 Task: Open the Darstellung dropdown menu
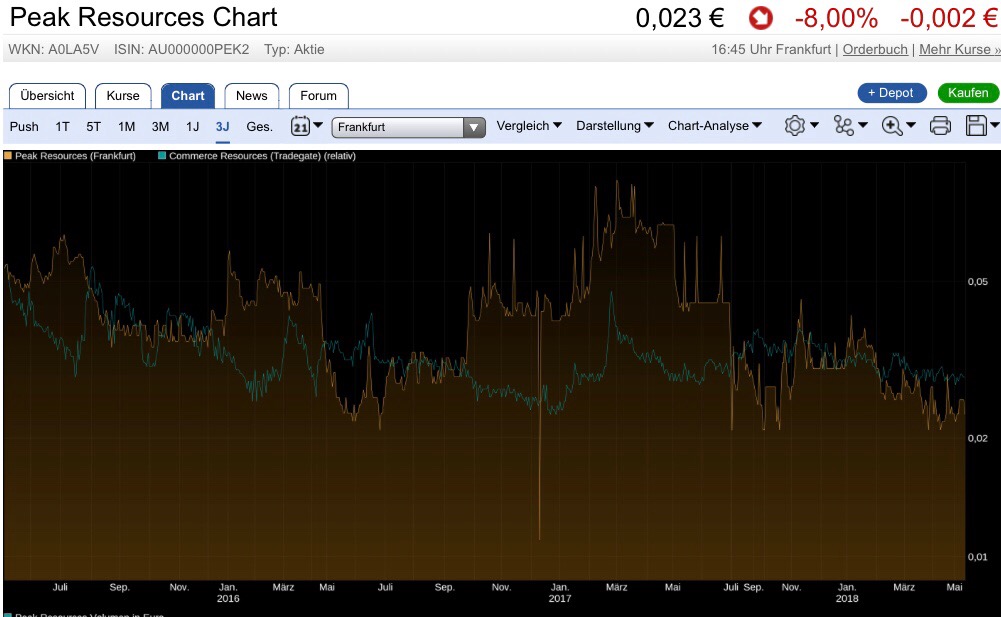614,126
